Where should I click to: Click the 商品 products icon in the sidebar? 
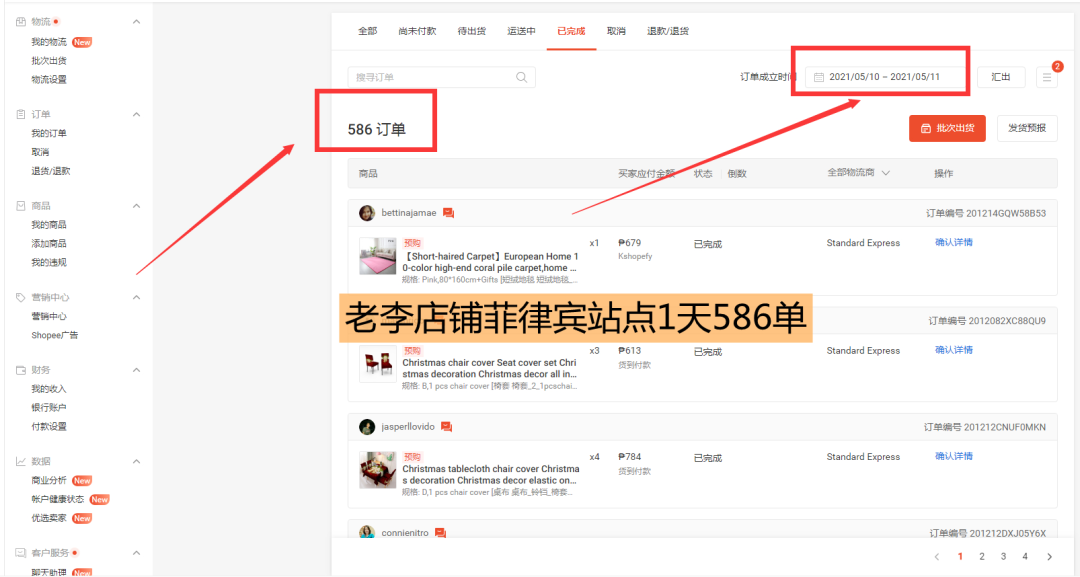pos(23,203)
